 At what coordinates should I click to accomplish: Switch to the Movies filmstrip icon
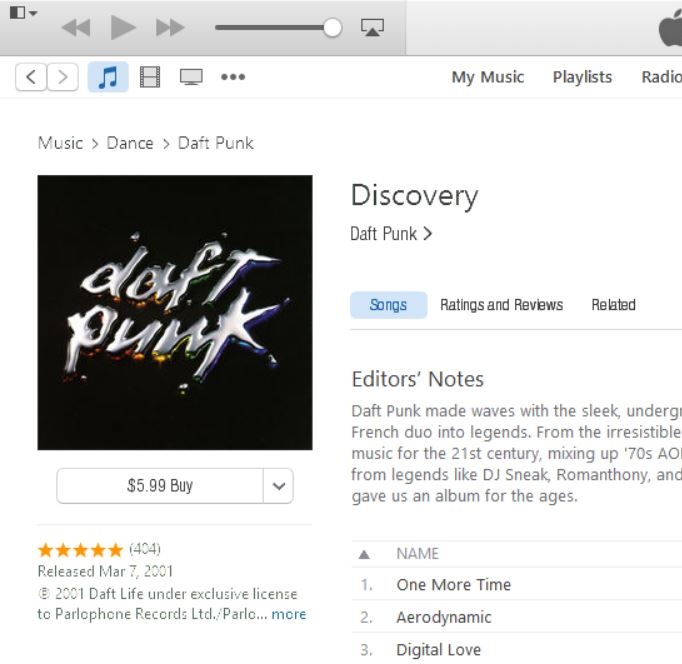click(150, 77)
